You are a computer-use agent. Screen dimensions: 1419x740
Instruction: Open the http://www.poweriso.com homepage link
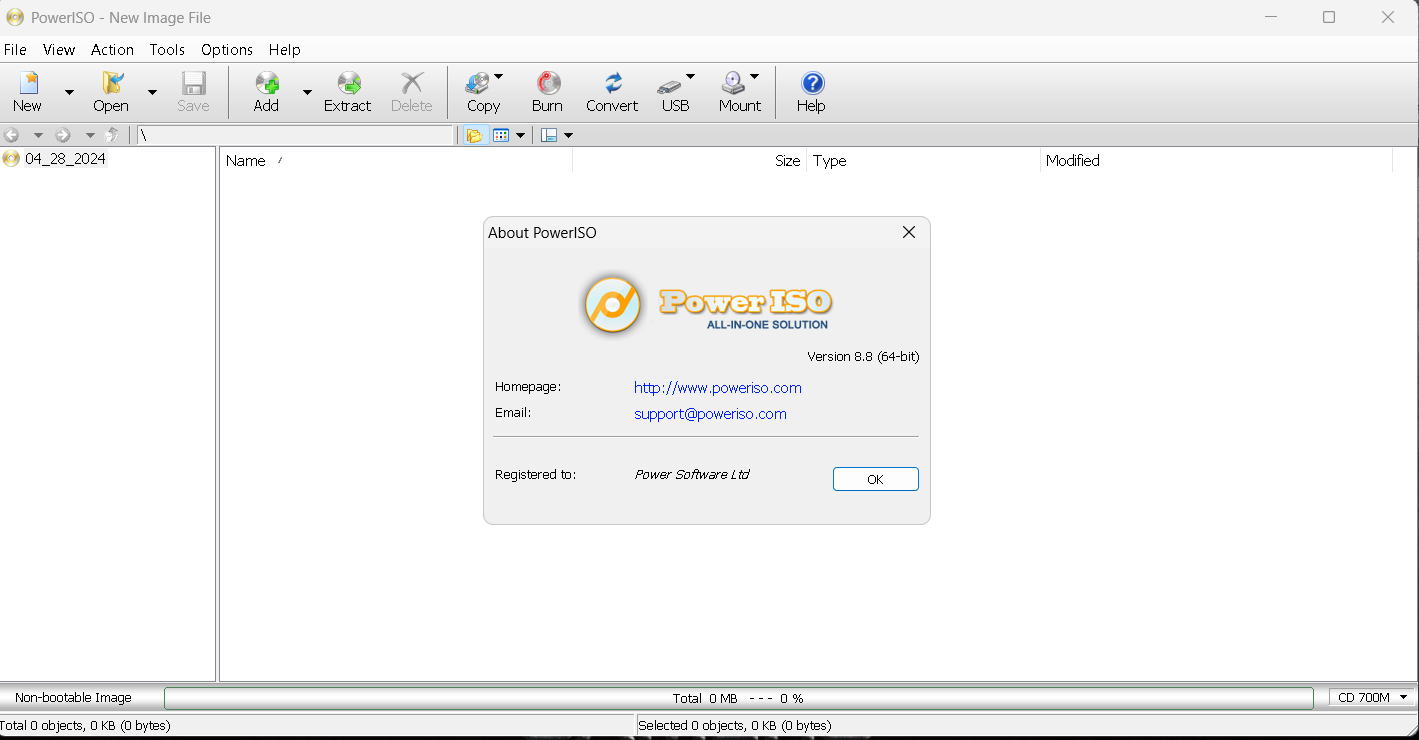(718, 388)
